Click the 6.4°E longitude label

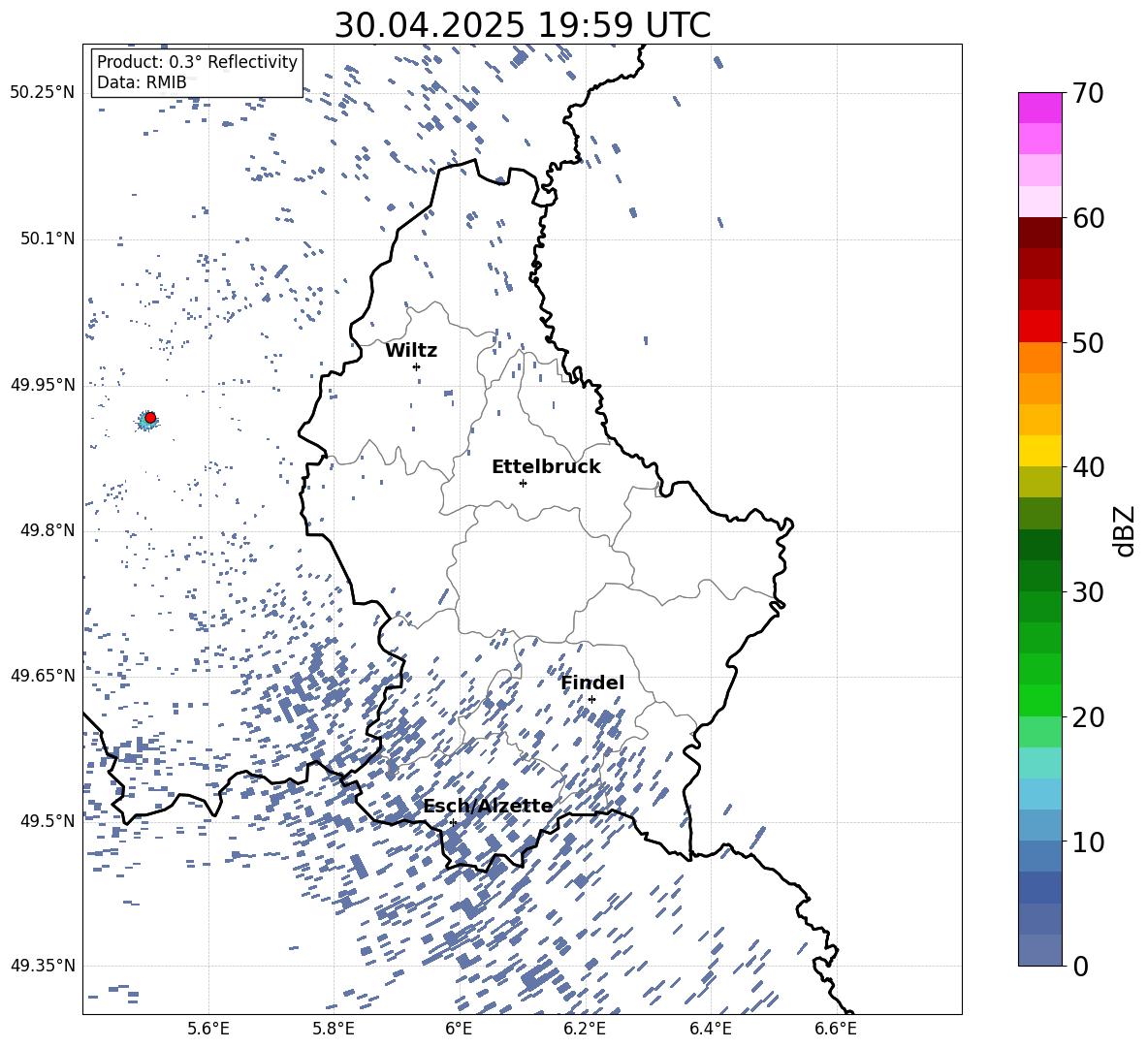(711, 1029)
